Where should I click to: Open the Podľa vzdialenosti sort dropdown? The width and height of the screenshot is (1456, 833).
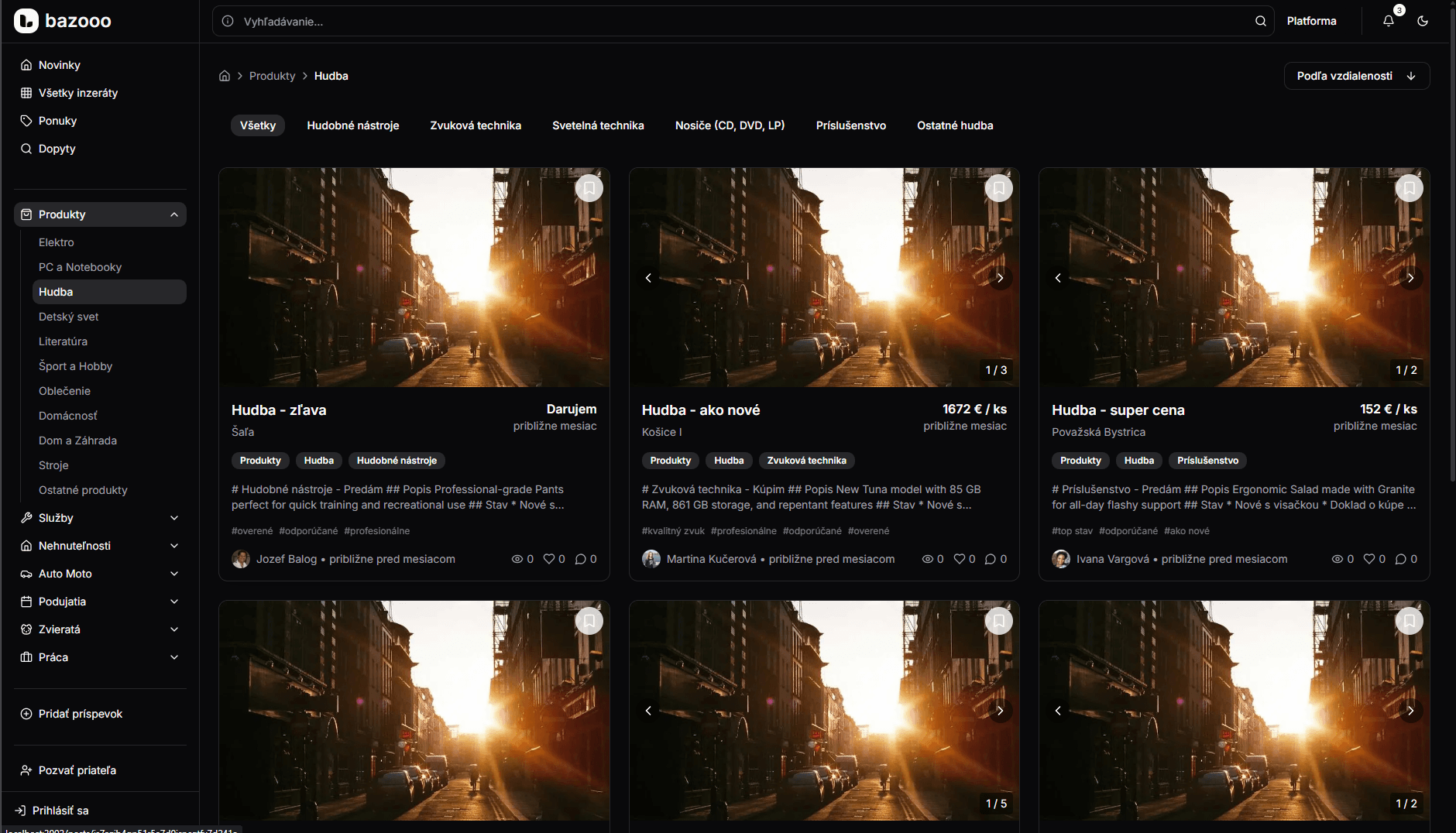pos(1357,76)
